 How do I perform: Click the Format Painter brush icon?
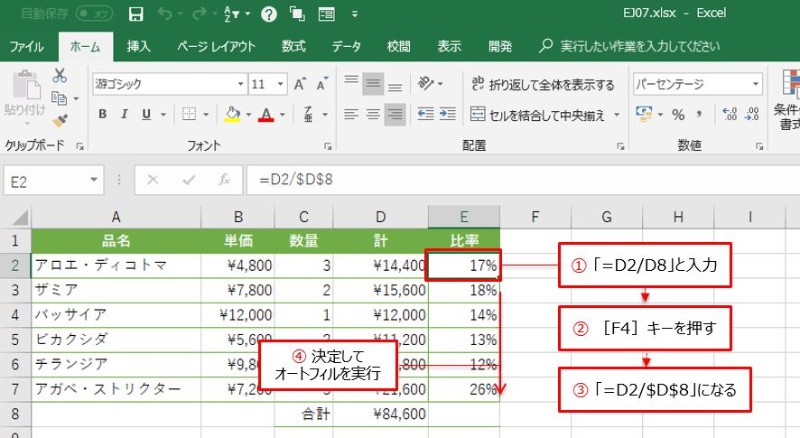coord(59,119)
